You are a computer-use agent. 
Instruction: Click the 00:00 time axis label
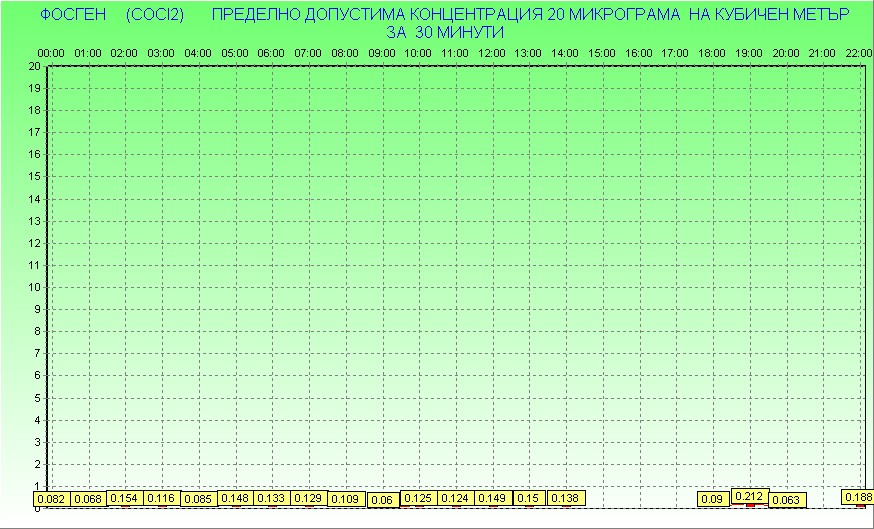(51, 54)
